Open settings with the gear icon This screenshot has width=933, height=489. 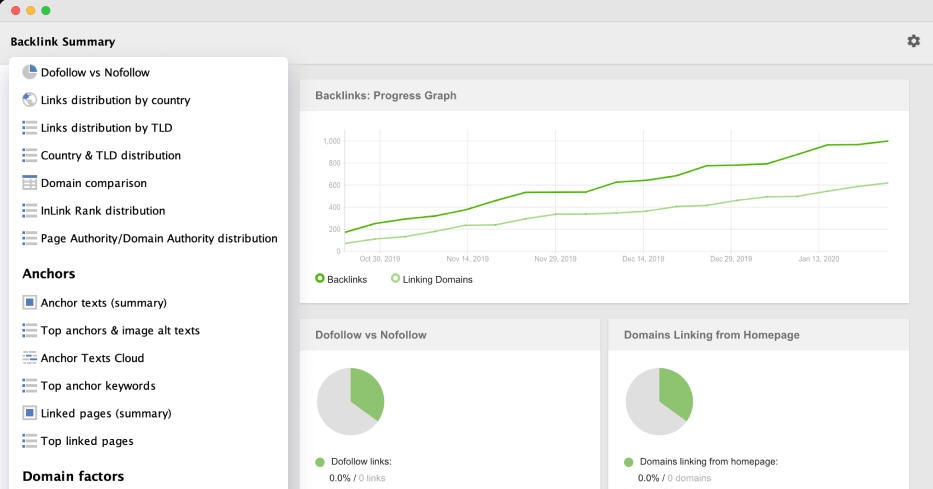913,41
